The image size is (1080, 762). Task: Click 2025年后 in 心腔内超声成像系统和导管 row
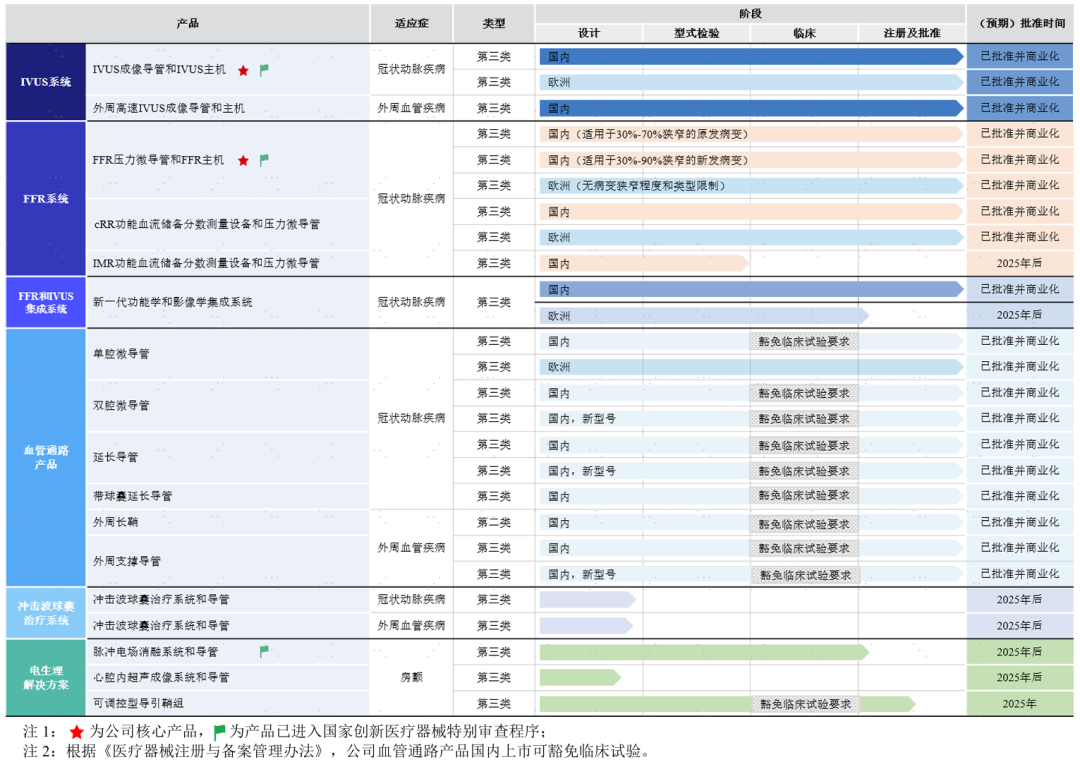1019,677
